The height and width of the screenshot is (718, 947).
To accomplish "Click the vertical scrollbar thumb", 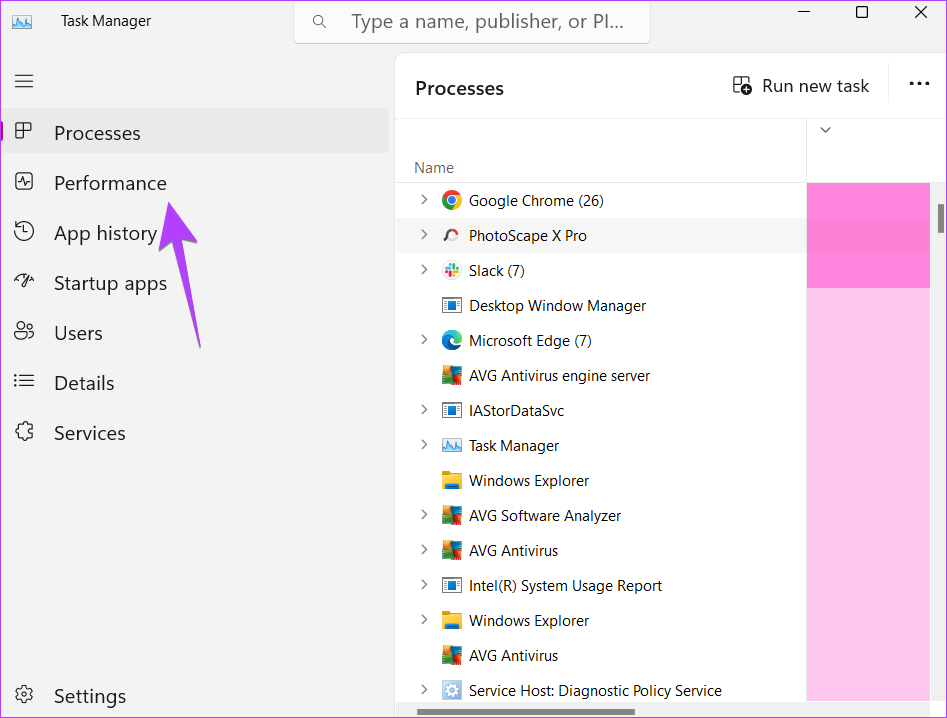I will tap(940, 218).
